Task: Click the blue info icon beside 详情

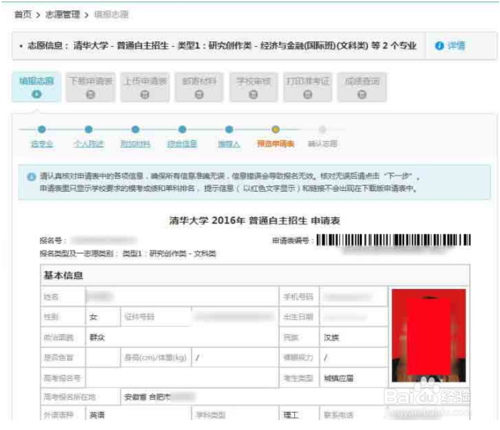Action: (x=439, y=46)
